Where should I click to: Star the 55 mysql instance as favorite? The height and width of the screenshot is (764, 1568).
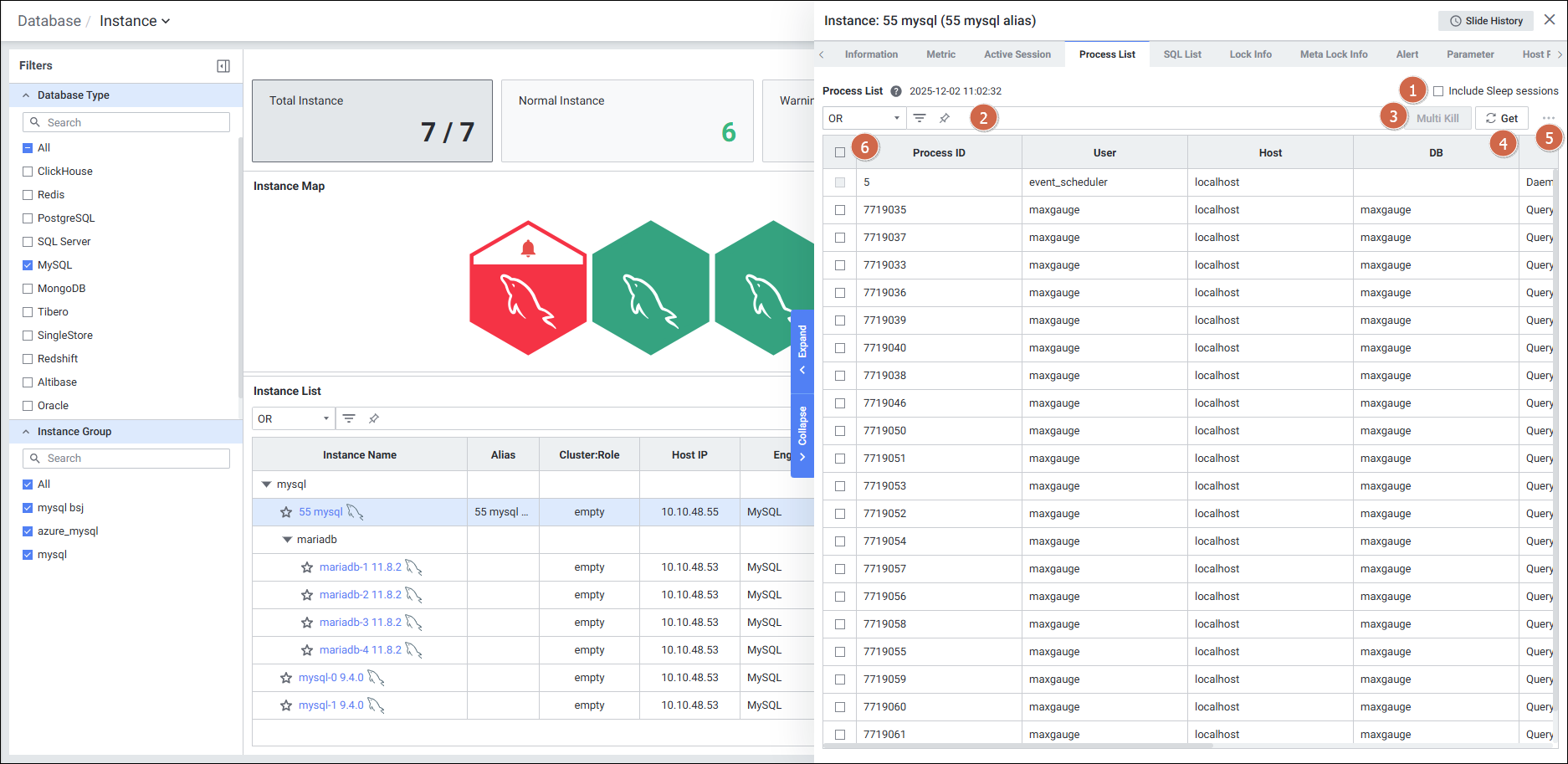pos(286,512)
